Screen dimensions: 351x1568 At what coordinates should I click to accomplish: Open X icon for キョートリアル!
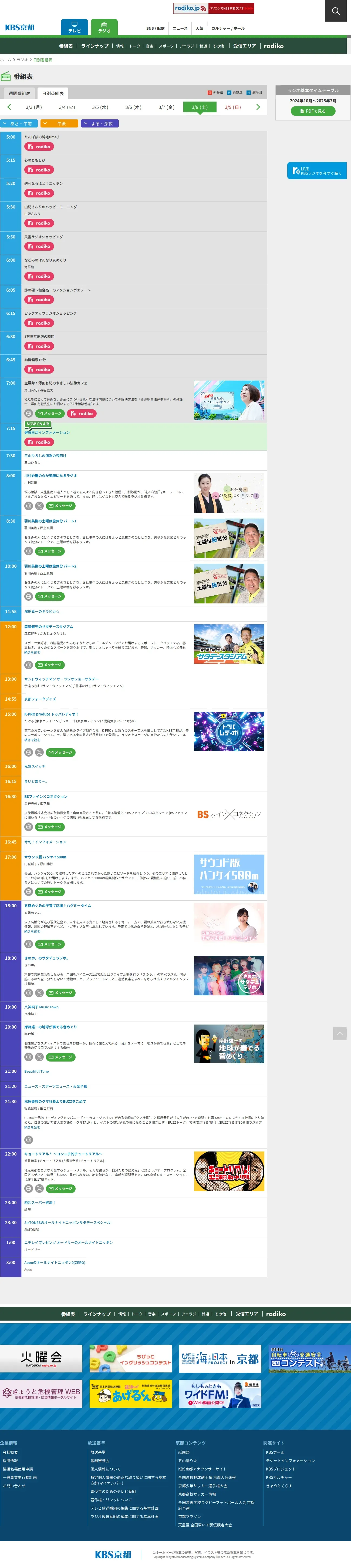point(39,1188)
